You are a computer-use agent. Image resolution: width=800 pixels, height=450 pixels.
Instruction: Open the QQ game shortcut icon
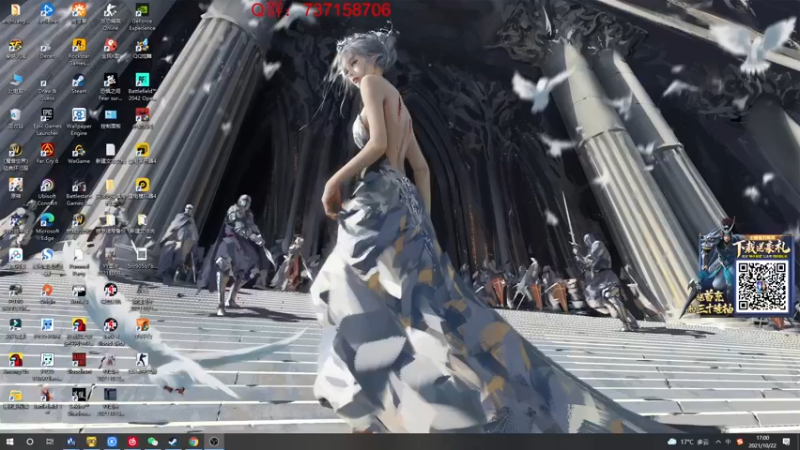pos(142,49)
